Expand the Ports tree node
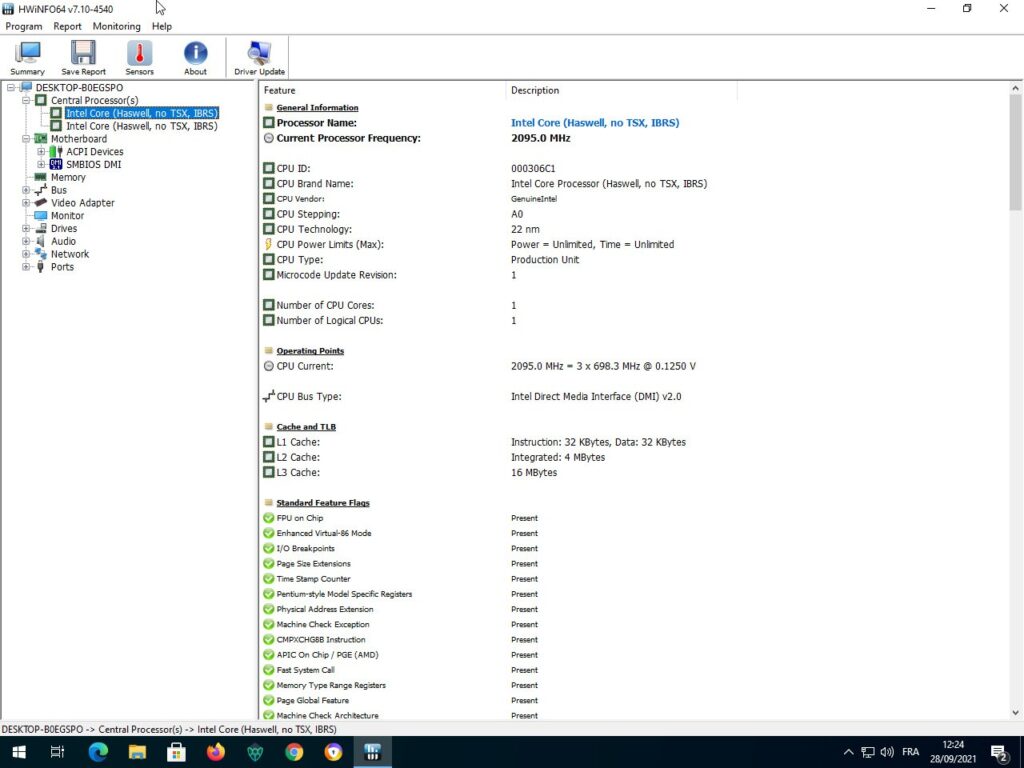 tap(25, 267)
